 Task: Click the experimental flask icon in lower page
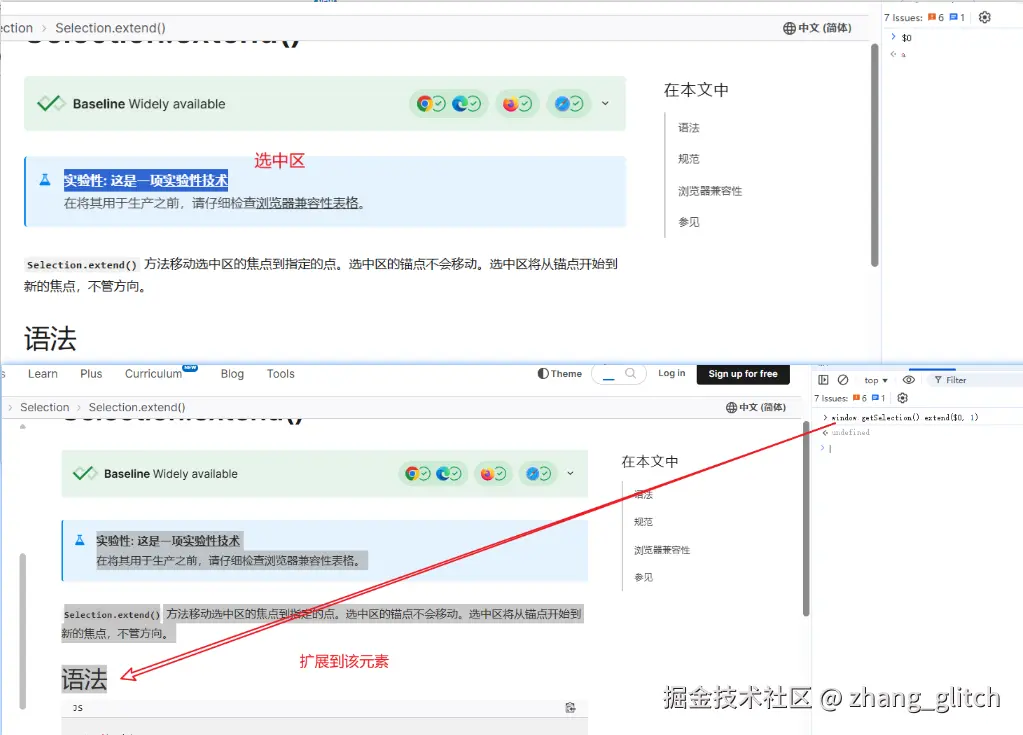pos(80,540)
